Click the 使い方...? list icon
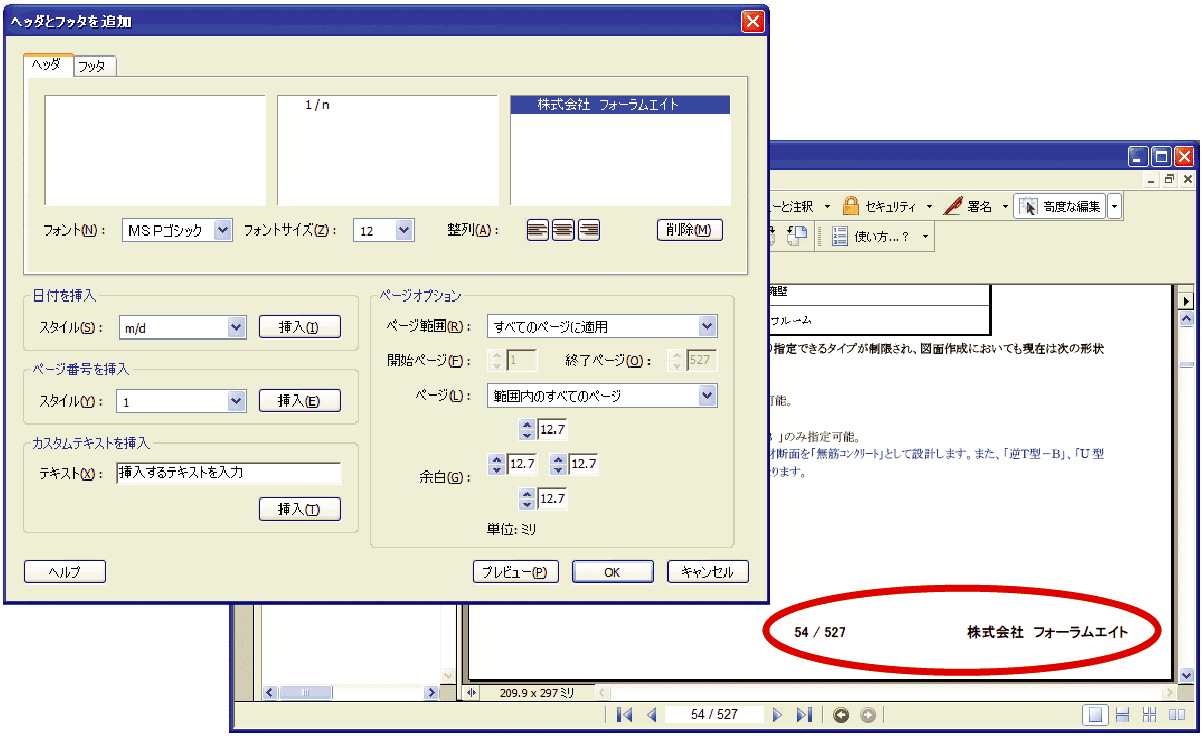This screenshot has width=1202, height=736. pos(840,236)
